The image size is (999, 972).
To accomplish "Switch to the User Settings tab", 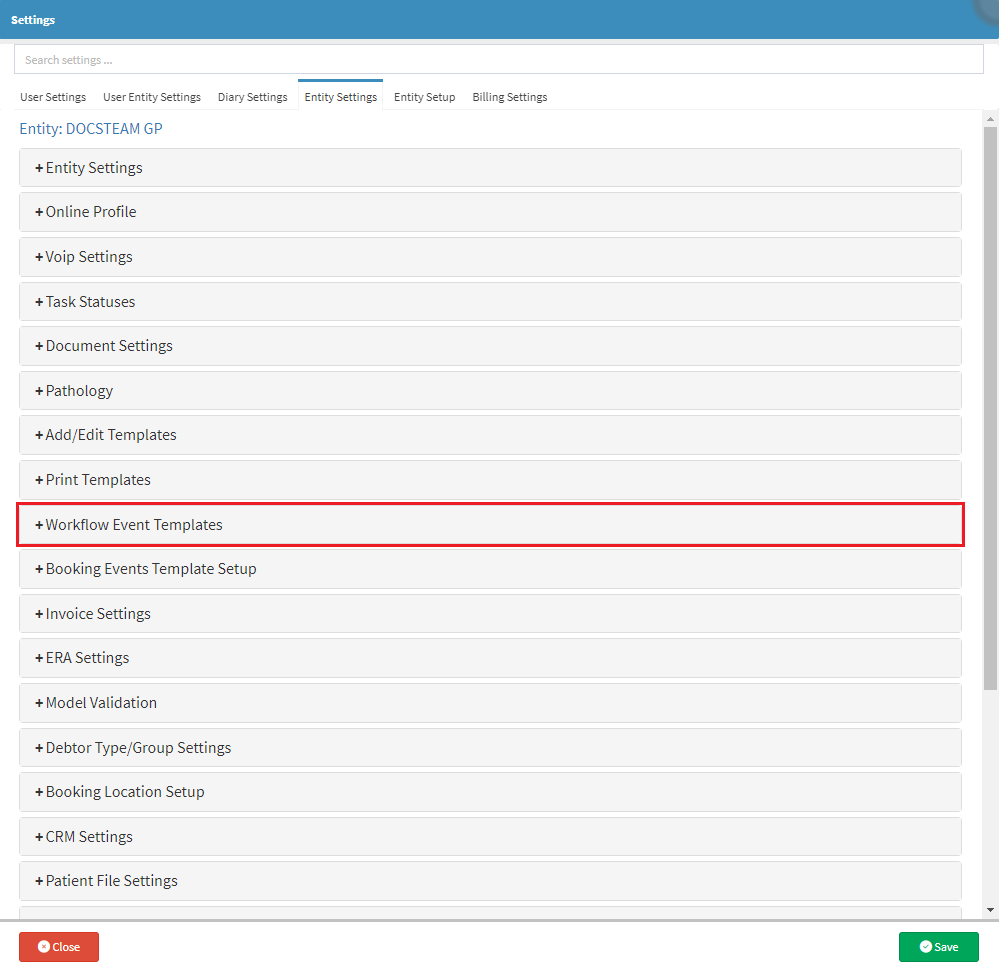I will click(x=53, y=97).
